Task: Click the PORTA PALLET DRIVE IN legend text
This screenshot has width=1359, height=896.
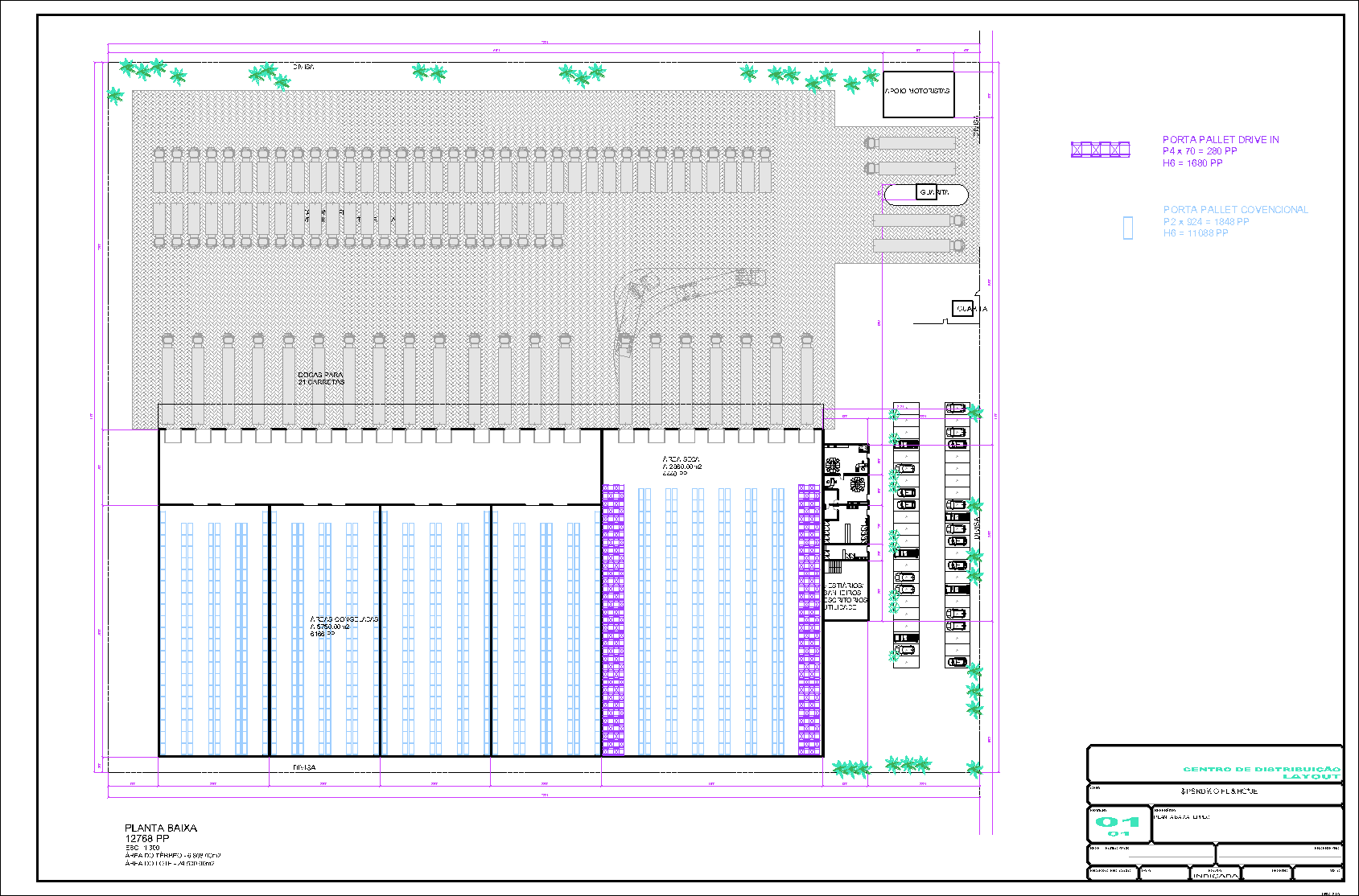Action: click(1221, 140)
